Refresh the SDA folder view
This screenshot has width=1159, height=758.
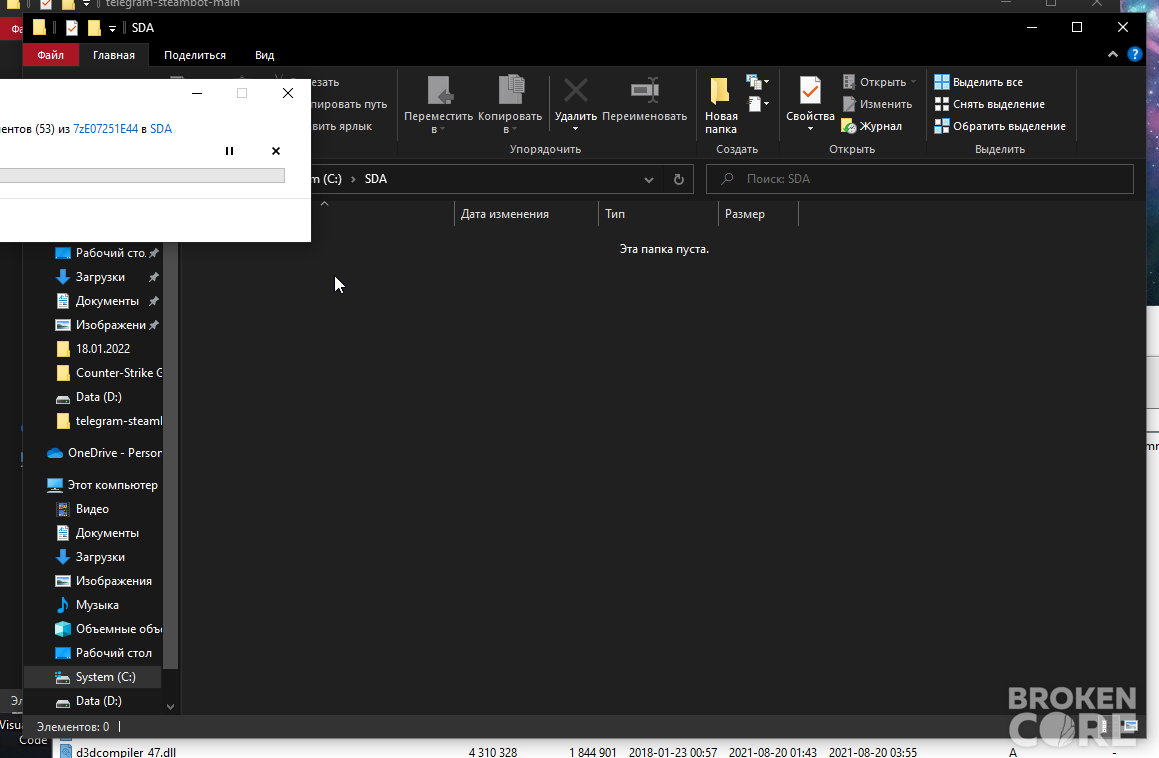coord(679,179)
